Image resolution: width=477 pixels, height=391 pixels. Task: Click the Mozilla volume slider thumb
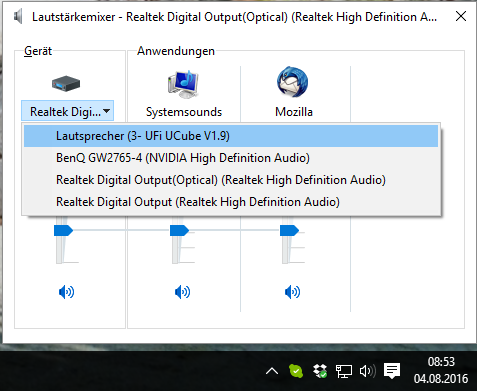289,231
